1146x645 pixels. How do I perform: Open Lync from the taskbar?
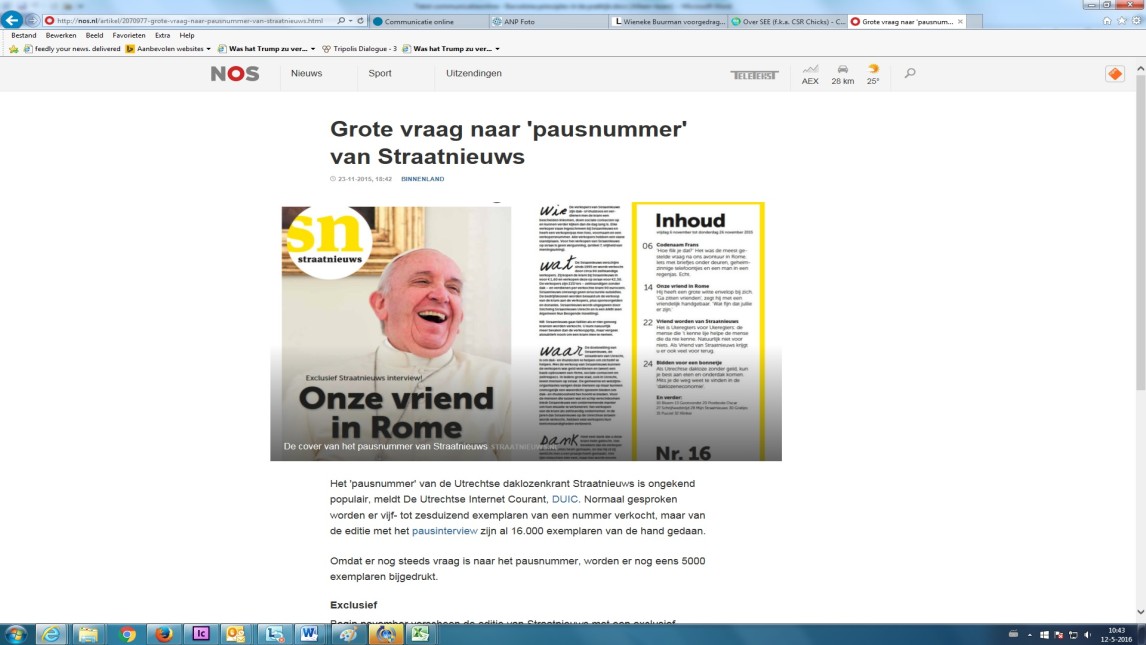[274, 634]
